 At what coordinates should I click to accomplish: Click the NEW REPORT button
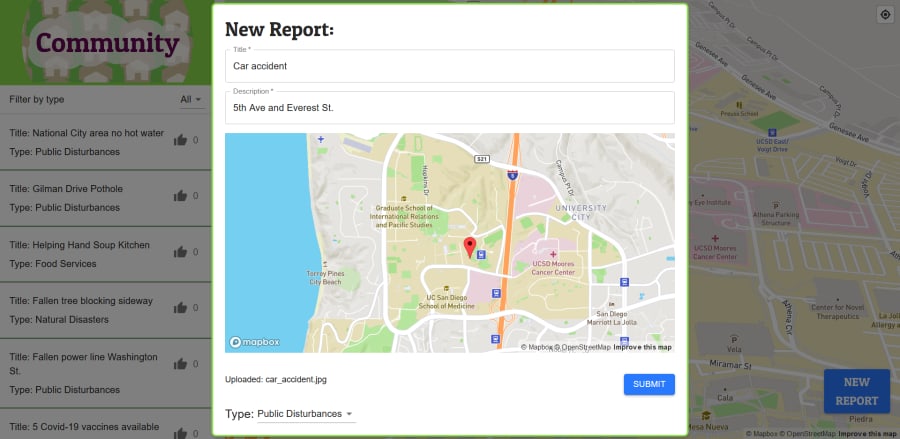[856, 391]
